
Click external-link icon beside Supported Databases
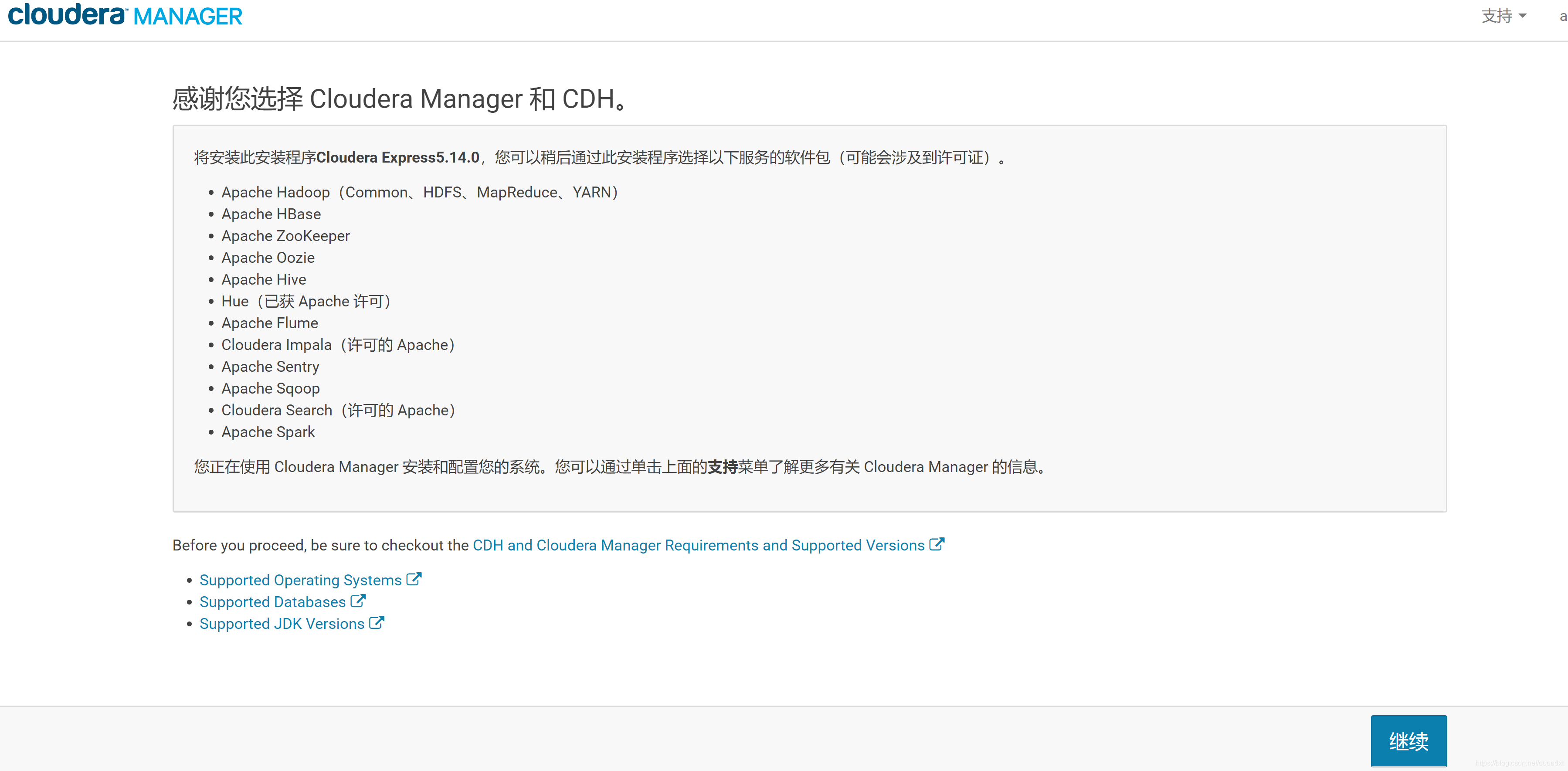[358, 601]
